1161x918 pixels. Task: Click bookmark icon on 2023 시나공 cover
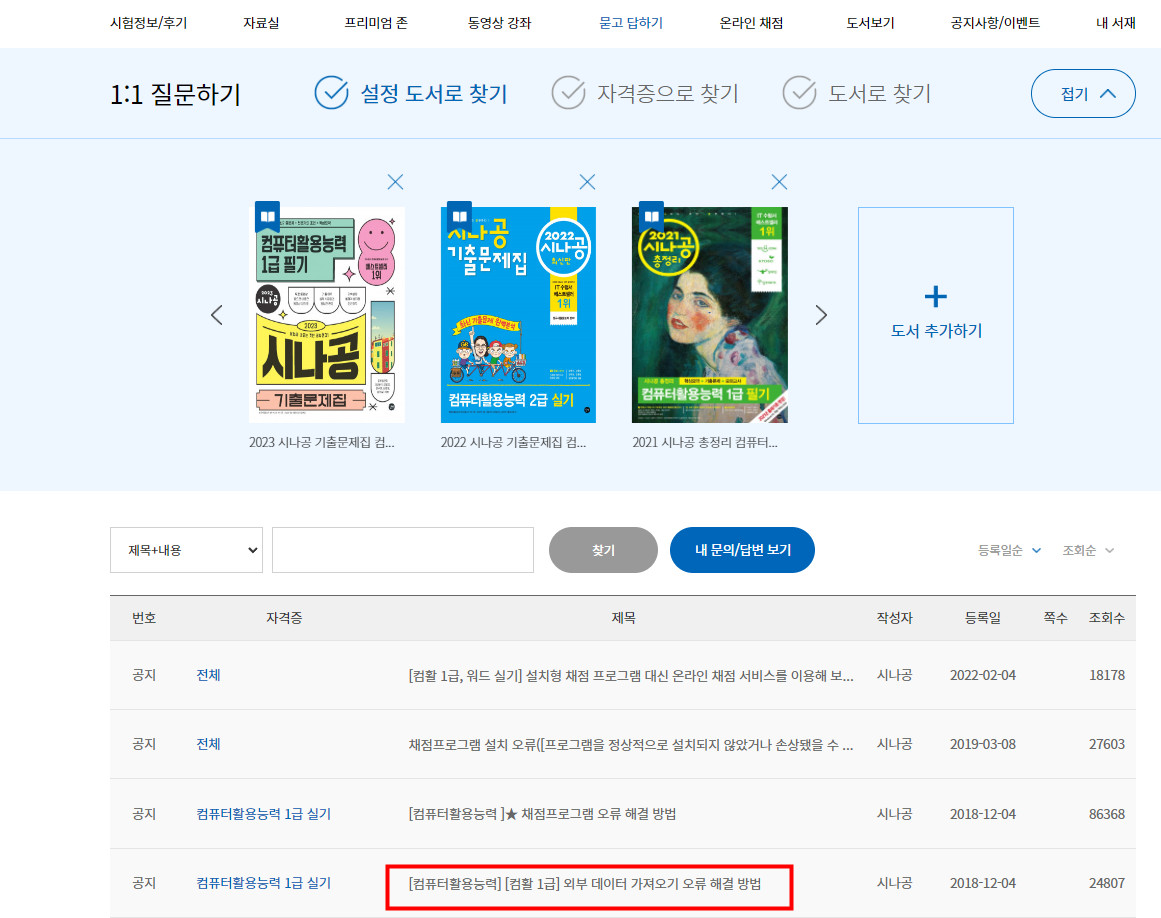coord(267,215)
